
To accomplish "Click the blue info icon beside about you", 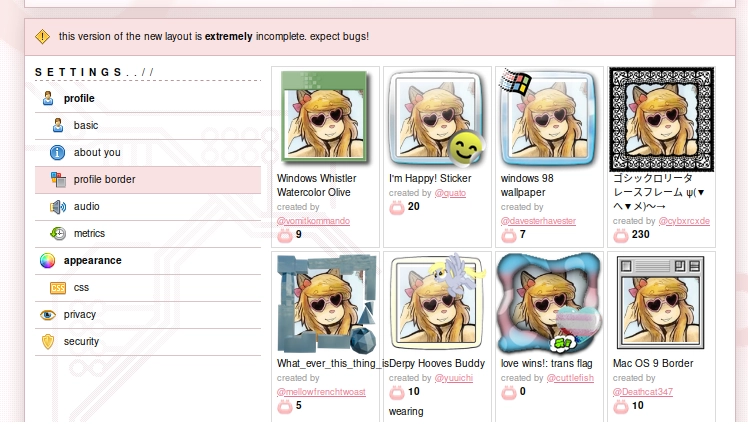I will pyautogui.click(x=57, y=152).
